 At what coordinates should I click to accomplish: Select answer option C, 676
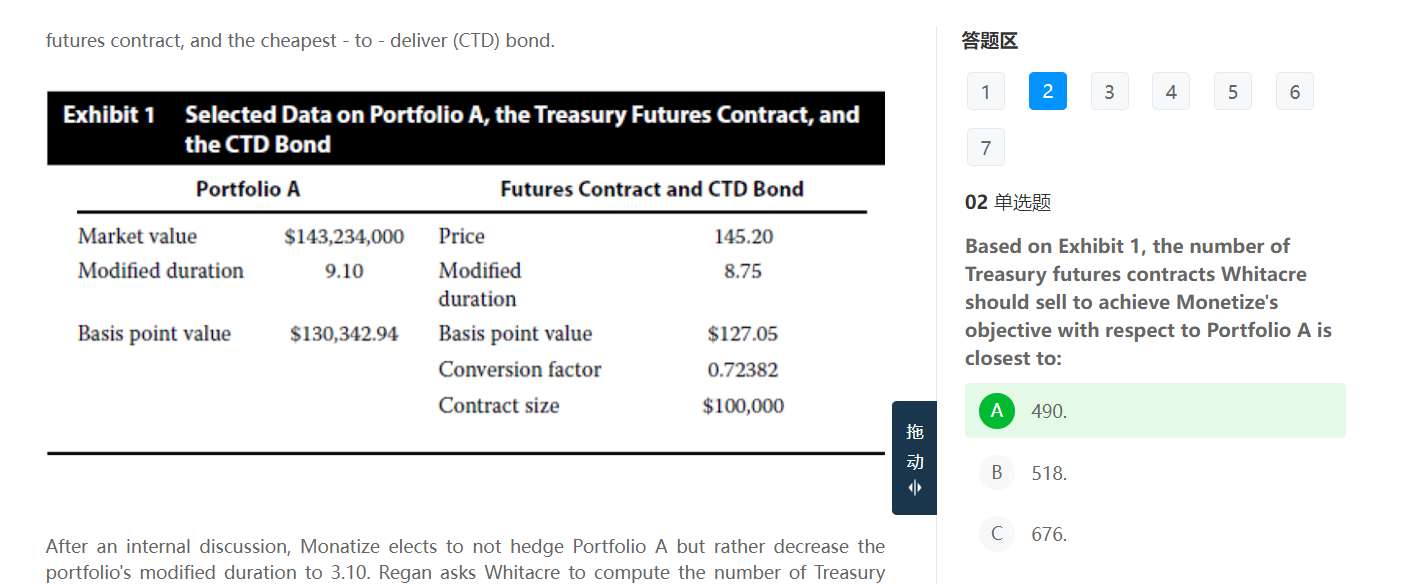pos(1049,534)
